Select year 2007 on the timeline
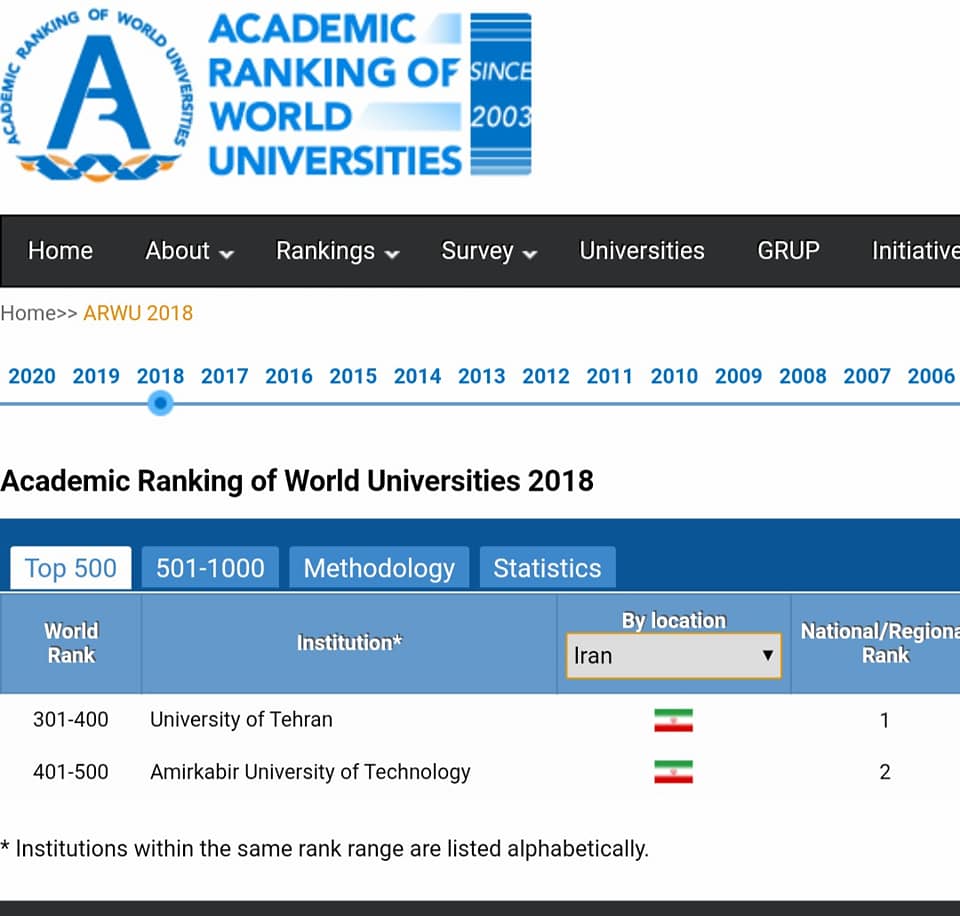Image resolution: width=960 pixels, height=916 pixels. (x=867, y=375)
